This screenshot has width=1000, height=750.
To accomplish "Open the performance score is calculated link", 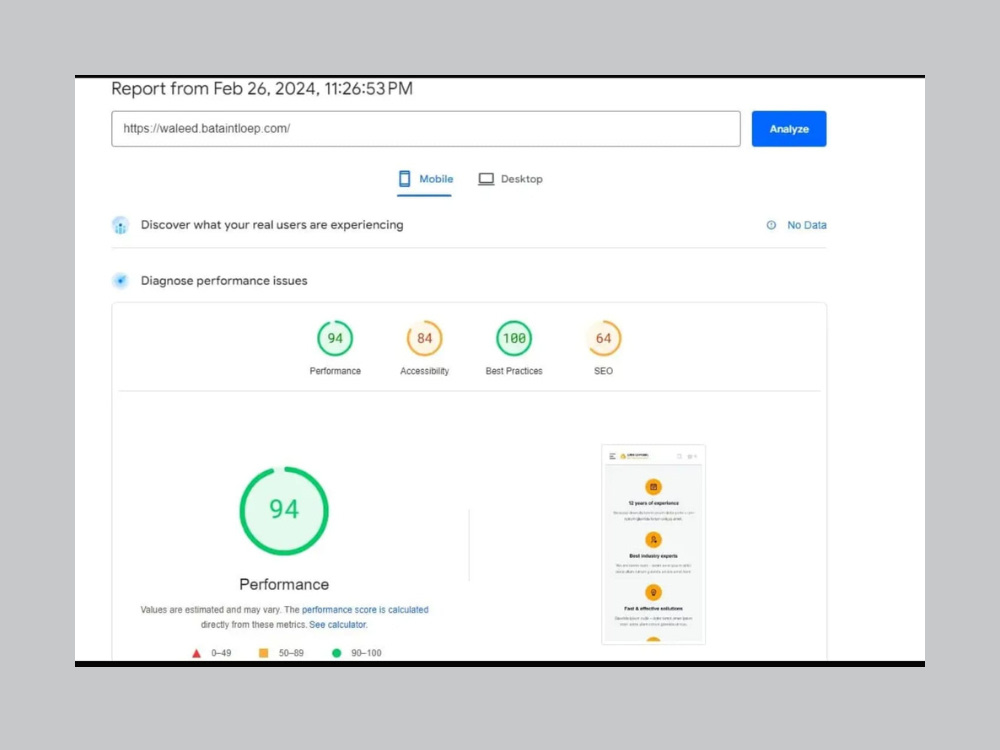I will 365,610.
